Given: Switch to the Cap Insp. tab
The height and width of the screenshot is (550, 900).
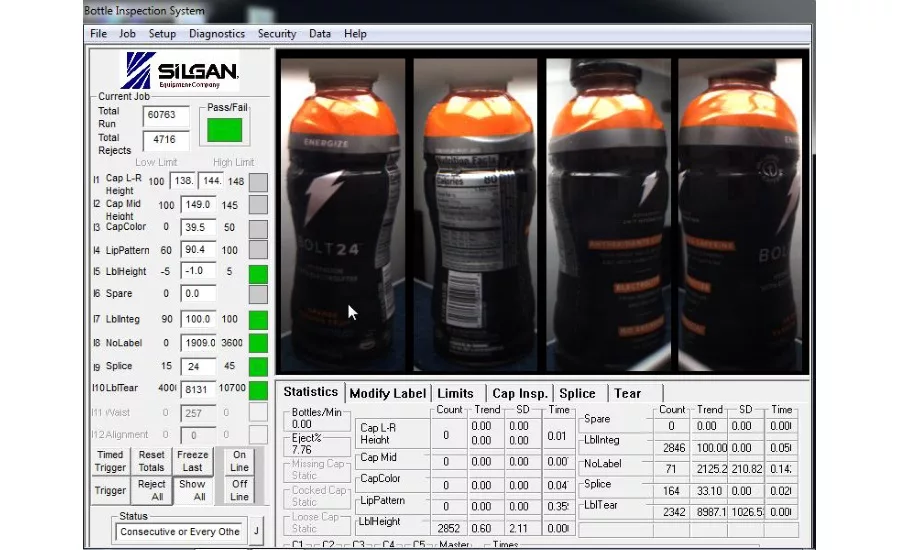Looking at the screenshot, I should [x=520, y=393].
